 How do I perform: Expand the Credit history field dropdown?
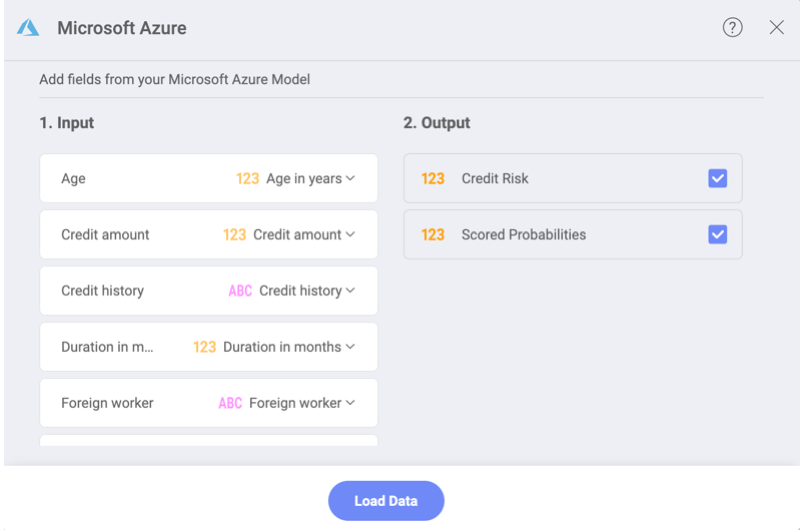350,291
